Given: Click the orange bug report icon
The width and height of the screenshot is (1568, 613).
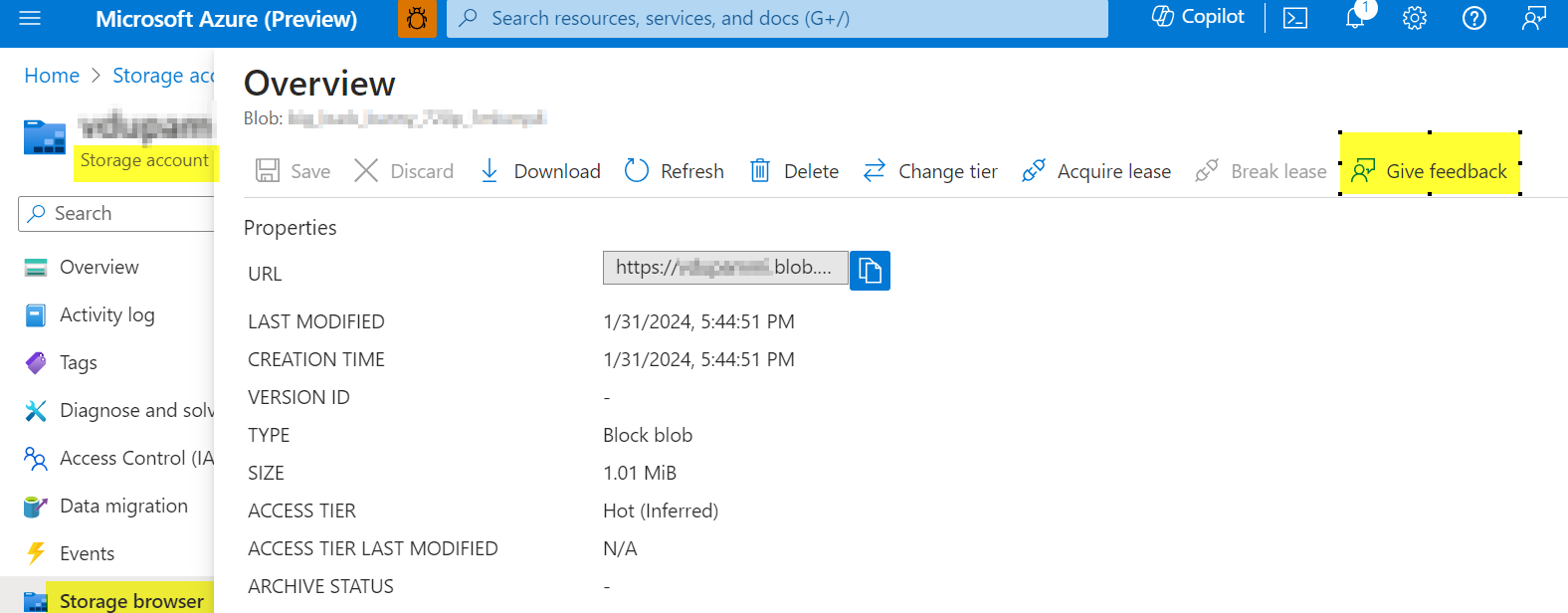Looking at the screenshot, I should tap(417, 18).
